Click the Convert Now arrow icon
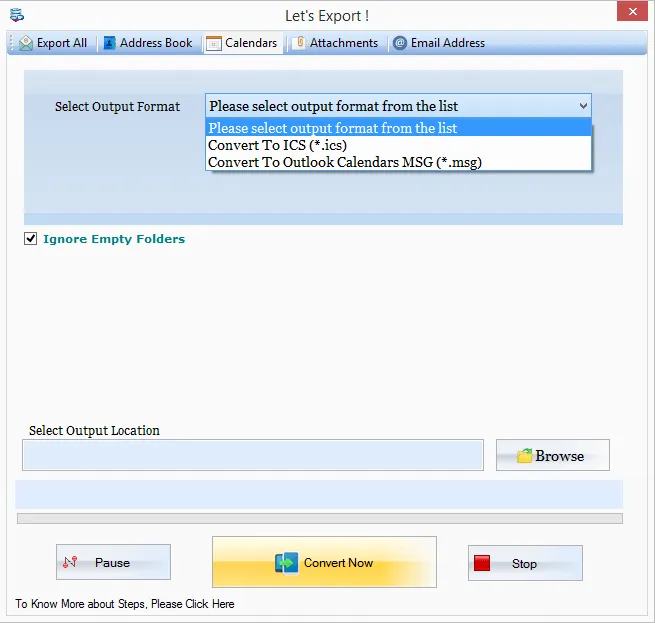 click(287, 562)
